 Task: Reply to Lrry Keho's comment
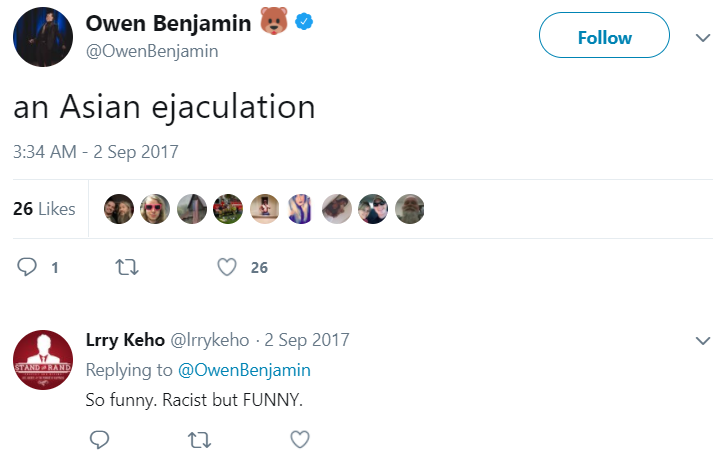pos(99,439)
